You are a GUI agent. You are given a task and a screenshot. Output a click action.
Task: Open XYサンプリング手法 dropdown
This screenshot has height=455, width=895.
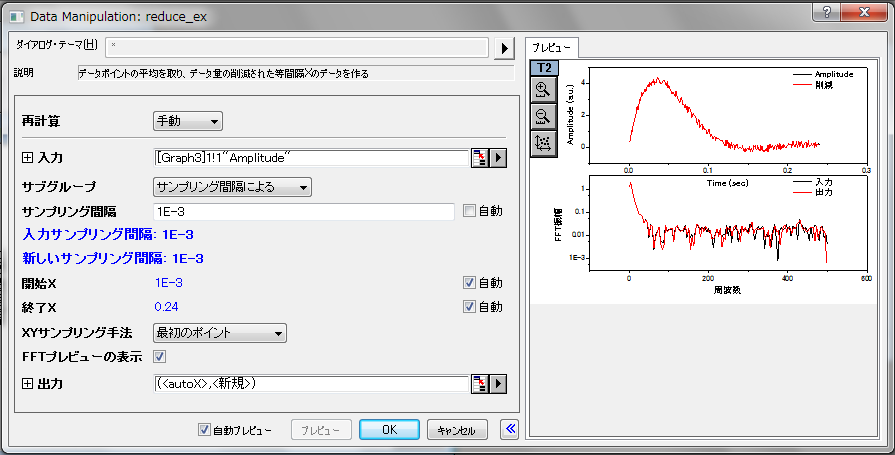click(220, 333)
